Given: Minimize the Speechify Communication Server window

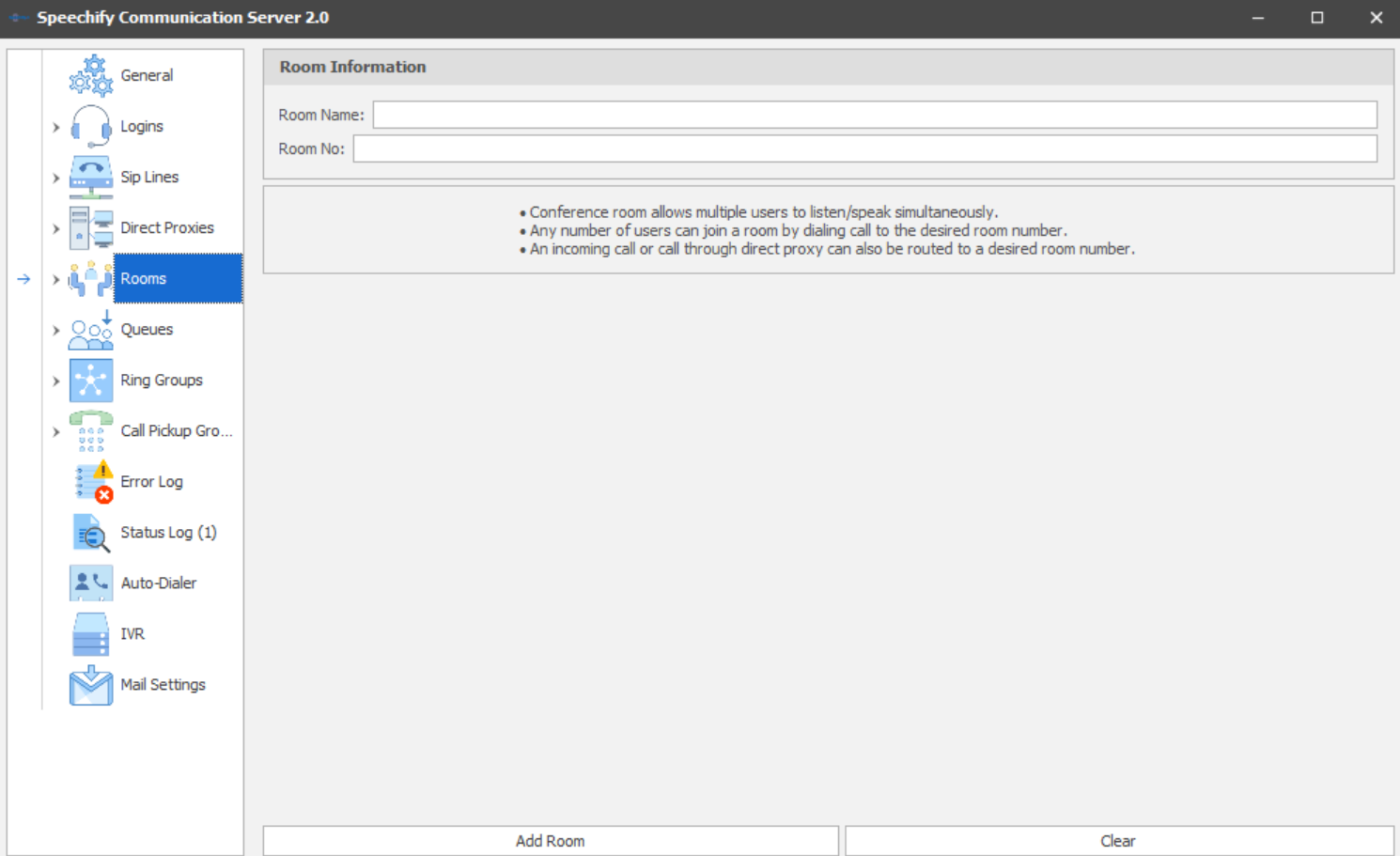Looking at the screenshot, I should 1258,18.
